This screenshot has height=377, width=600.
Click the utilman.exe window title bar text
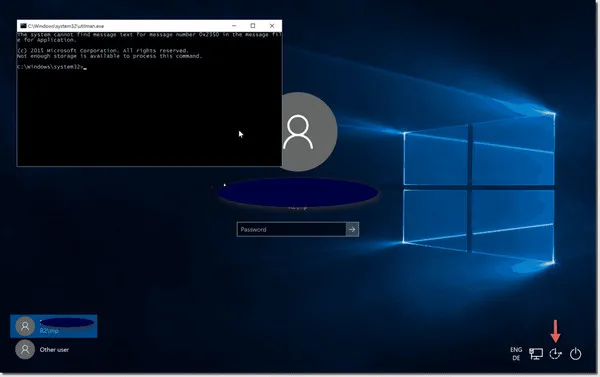pos(66,26)
